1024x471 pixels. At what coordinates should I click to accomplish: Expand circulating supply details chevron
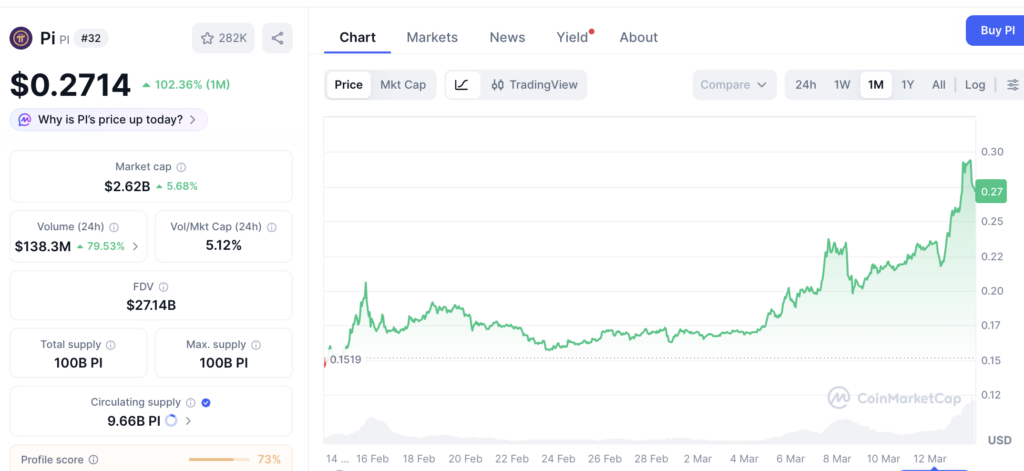pos(188,421)
